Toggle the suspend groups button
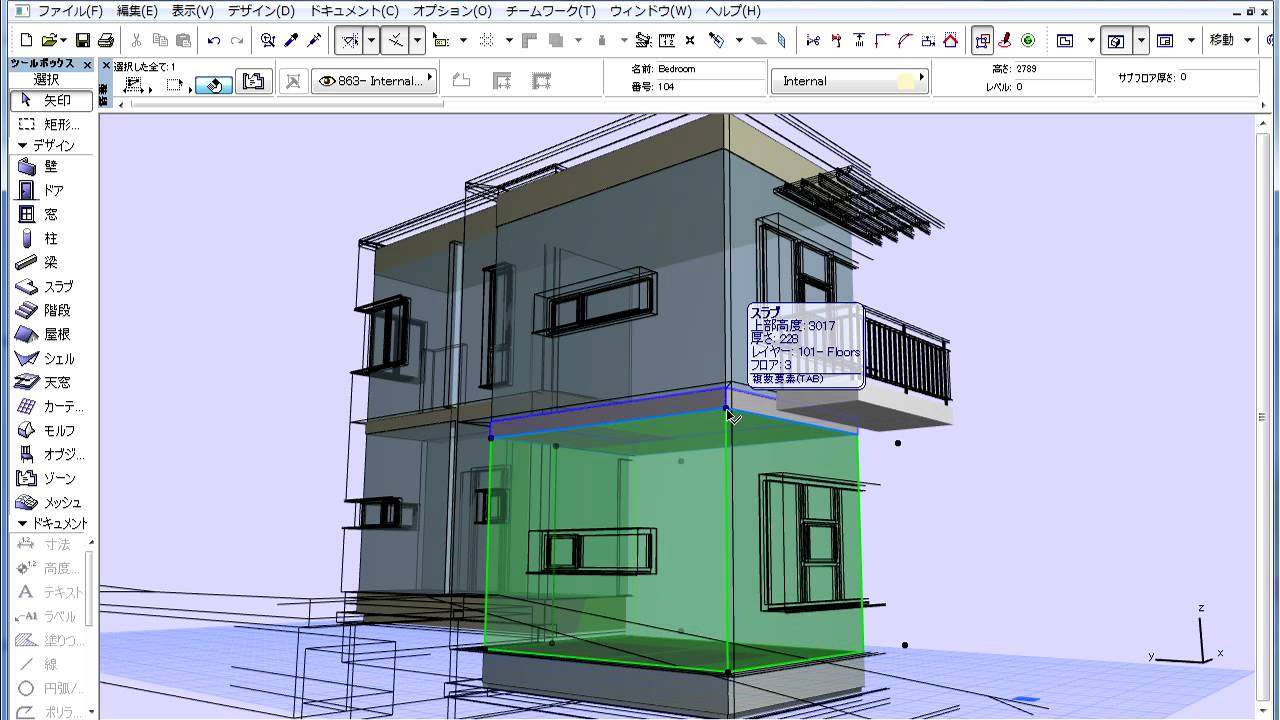Screen dimensions: 1280x720 pyautogui.click(x=982, y=40)
